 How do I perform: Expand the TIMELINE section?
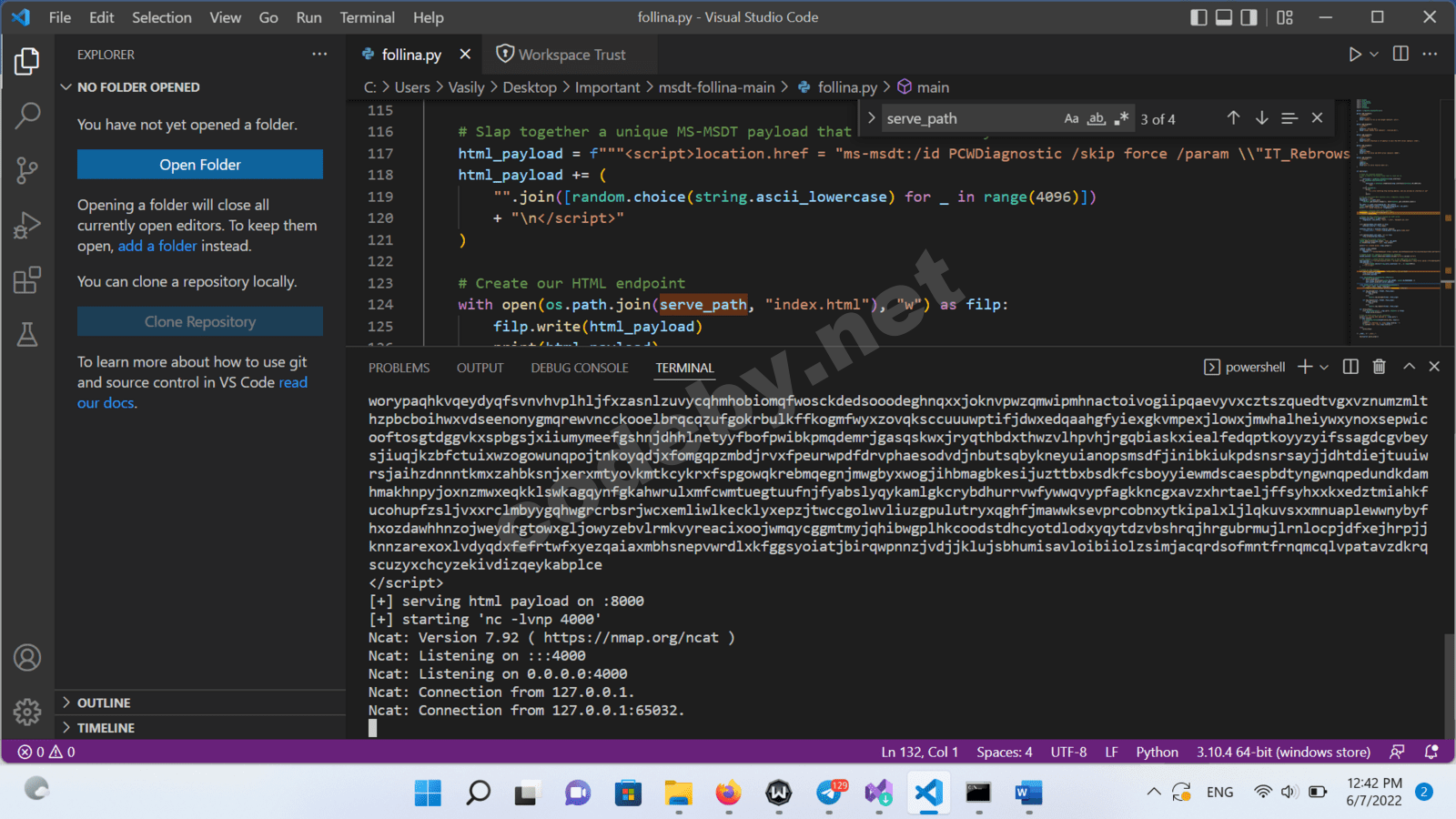pos(200,728)
